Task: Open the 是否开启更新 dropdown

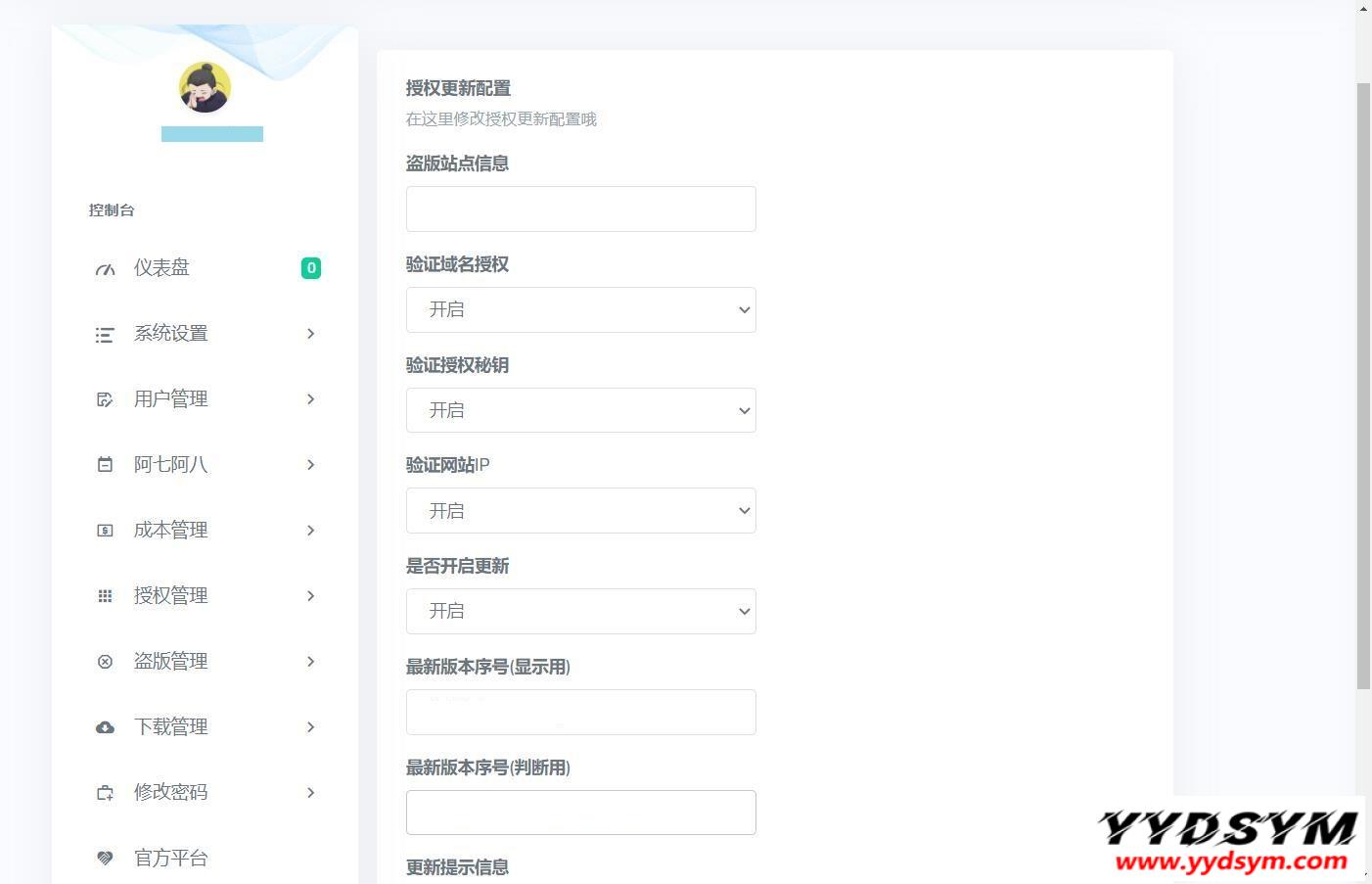Action: point(580,612)
